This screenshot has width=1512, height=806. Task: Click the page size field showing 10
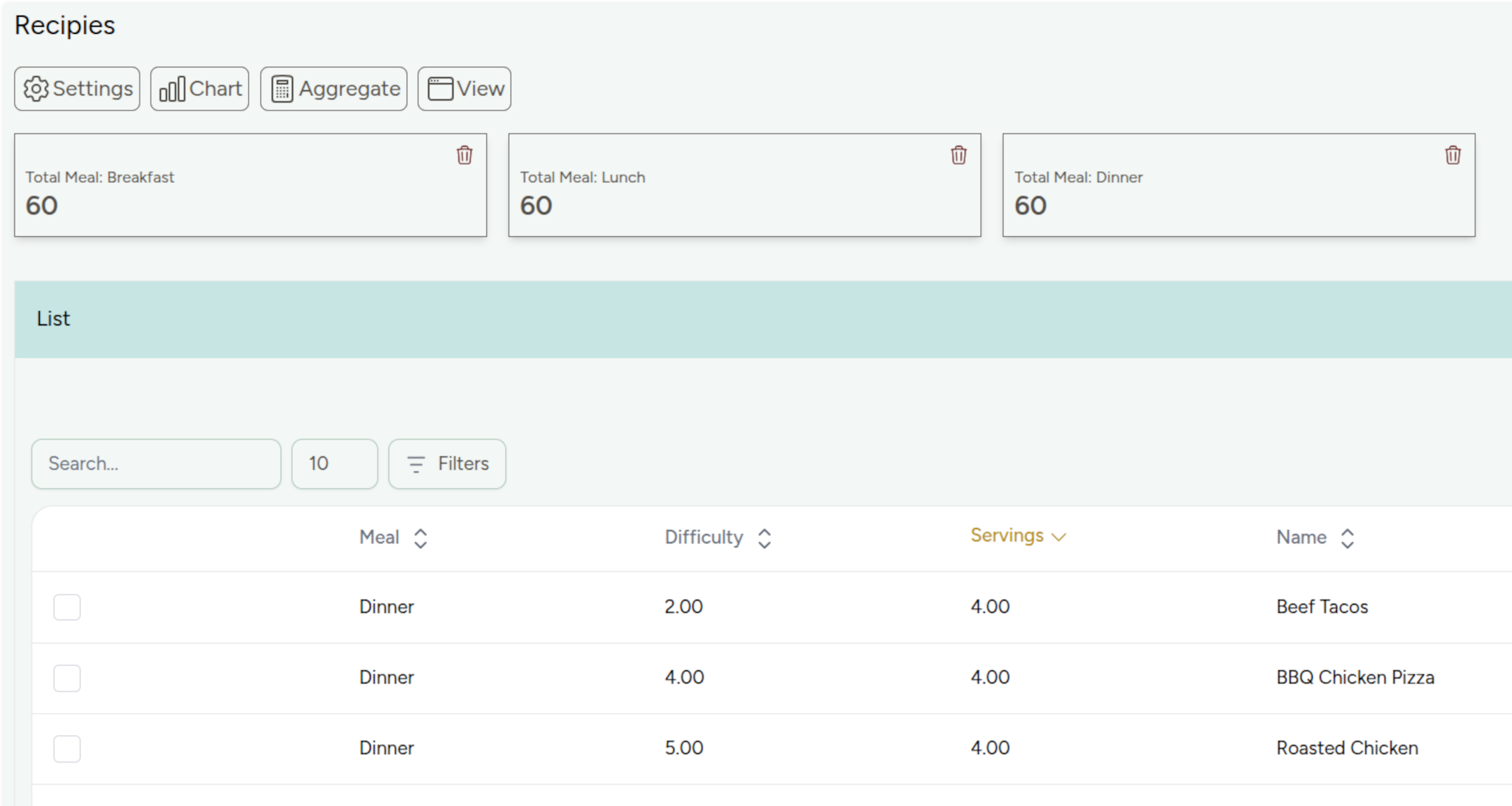point(334,464)
